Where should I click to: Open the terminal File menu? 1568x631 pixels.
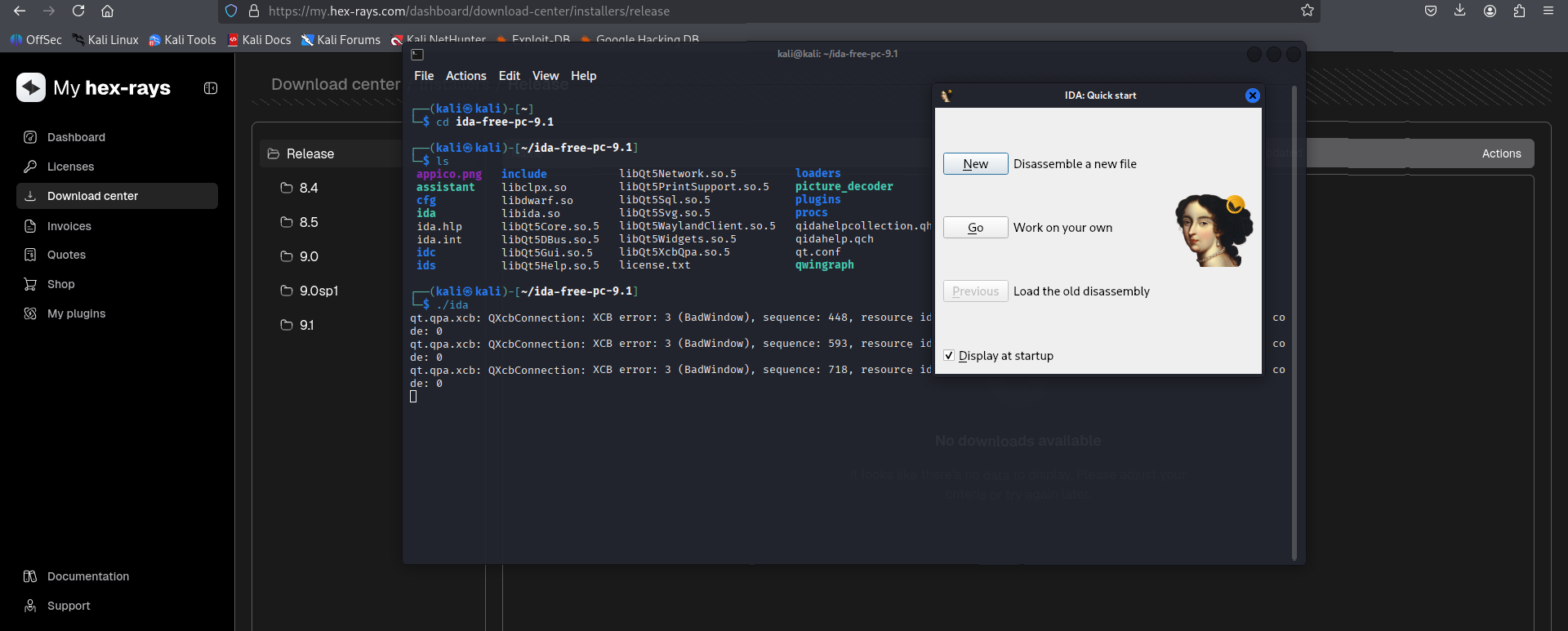(x=424, y=76)
